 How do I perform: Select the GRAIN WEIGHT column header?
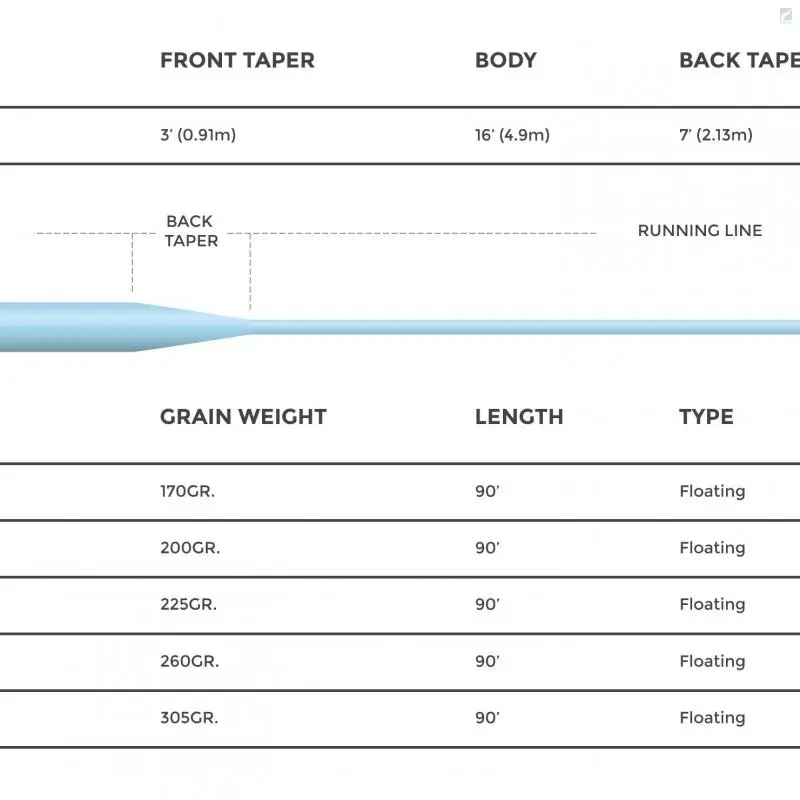point(243,417)
